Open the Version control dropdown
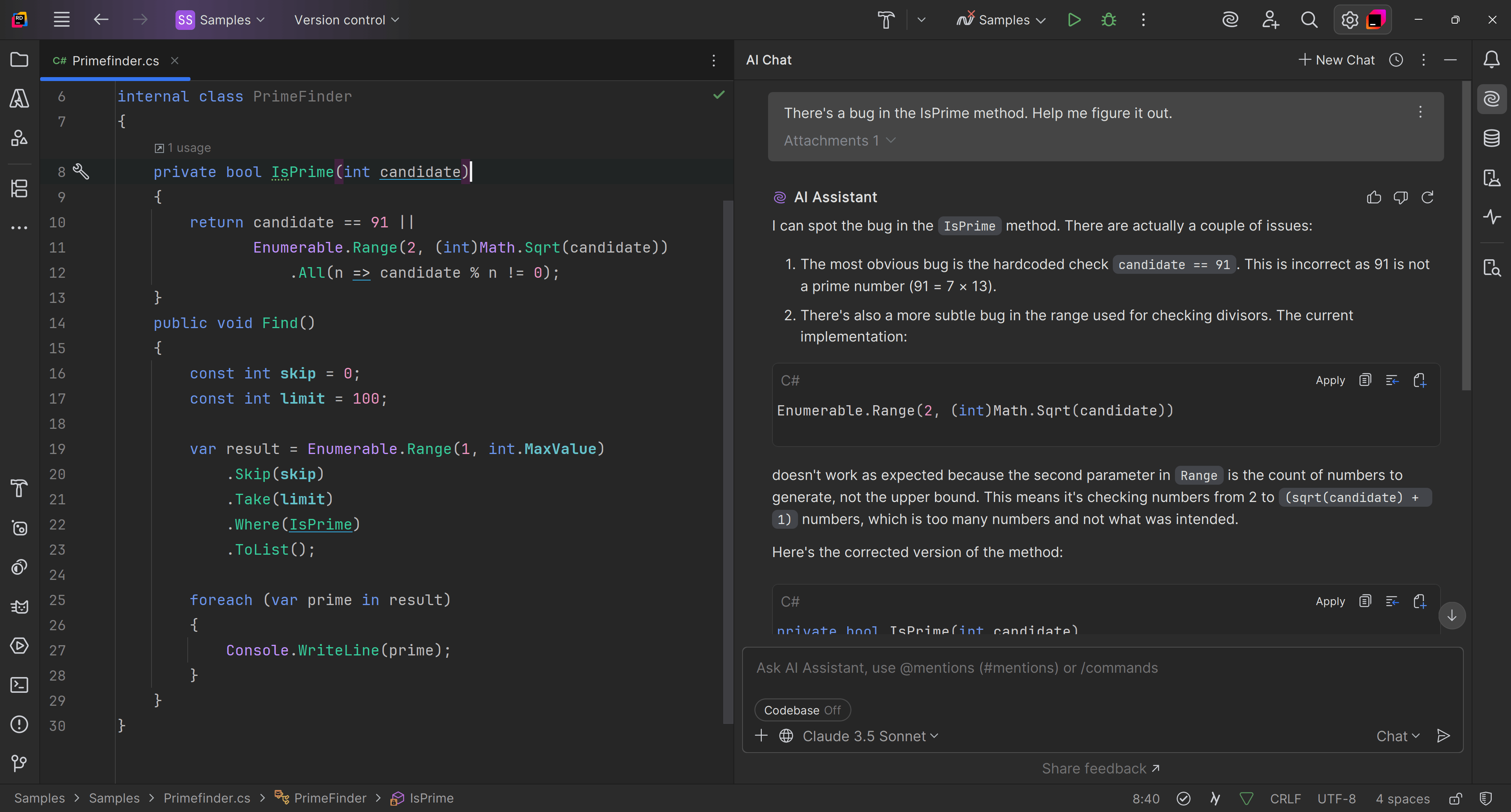The image size is (1511, 812). pyautogui.click(x=346, y=20)
